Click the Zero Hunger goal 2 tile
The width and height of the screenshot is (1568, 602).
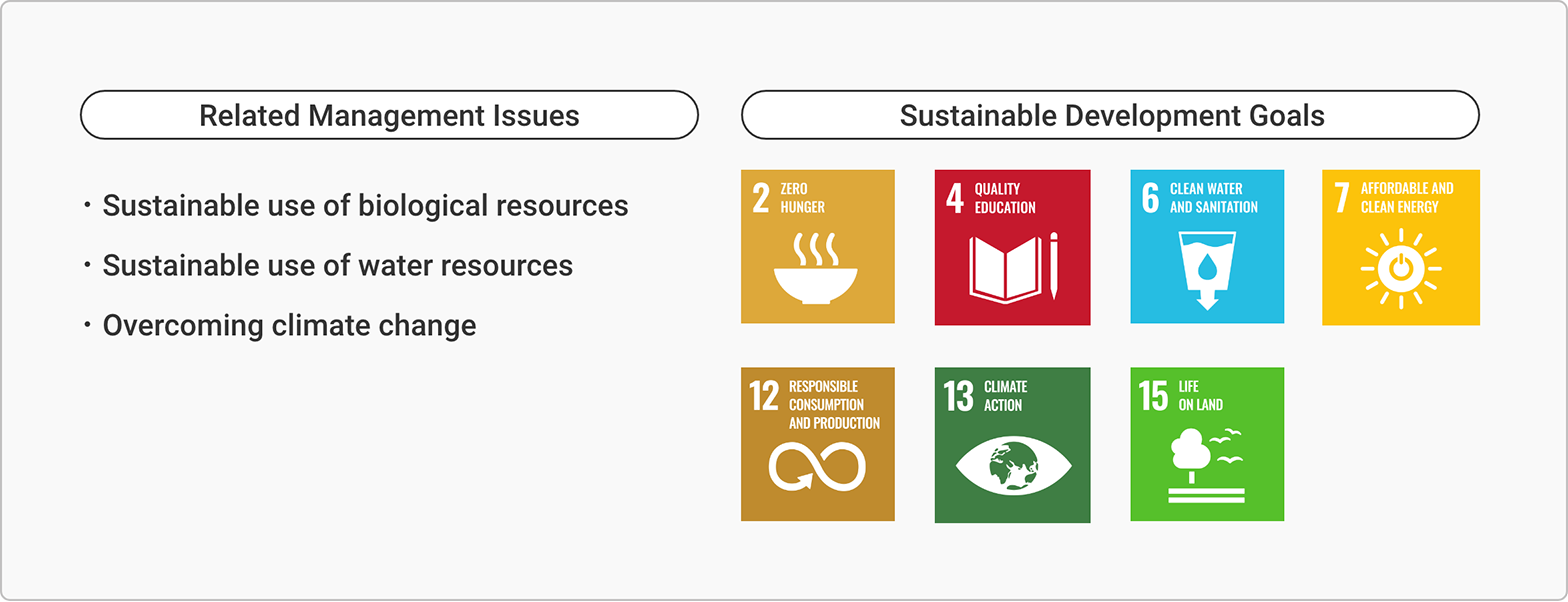[817, 246]
